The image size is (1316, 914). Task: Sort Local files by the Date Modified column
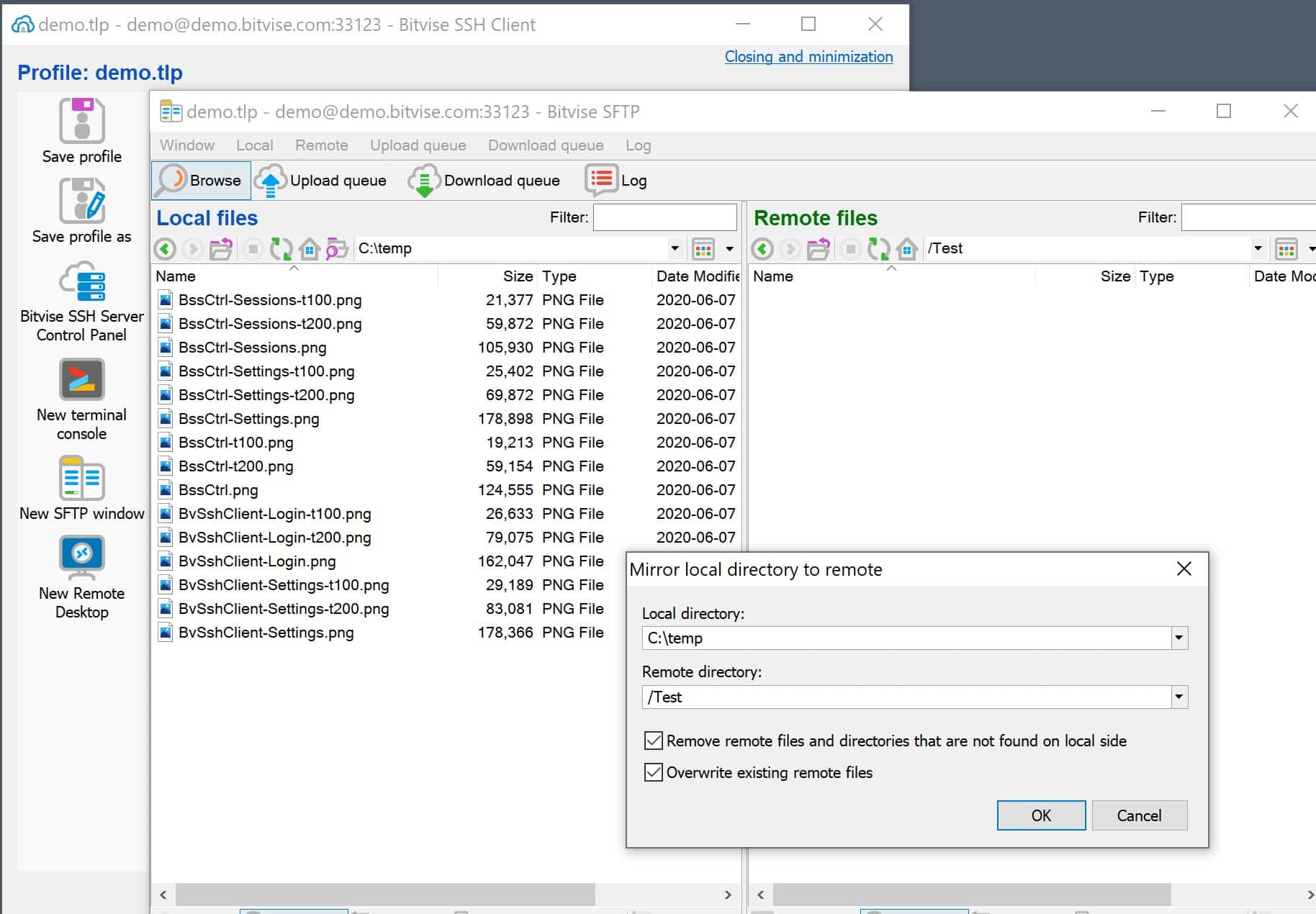[695, 276]
